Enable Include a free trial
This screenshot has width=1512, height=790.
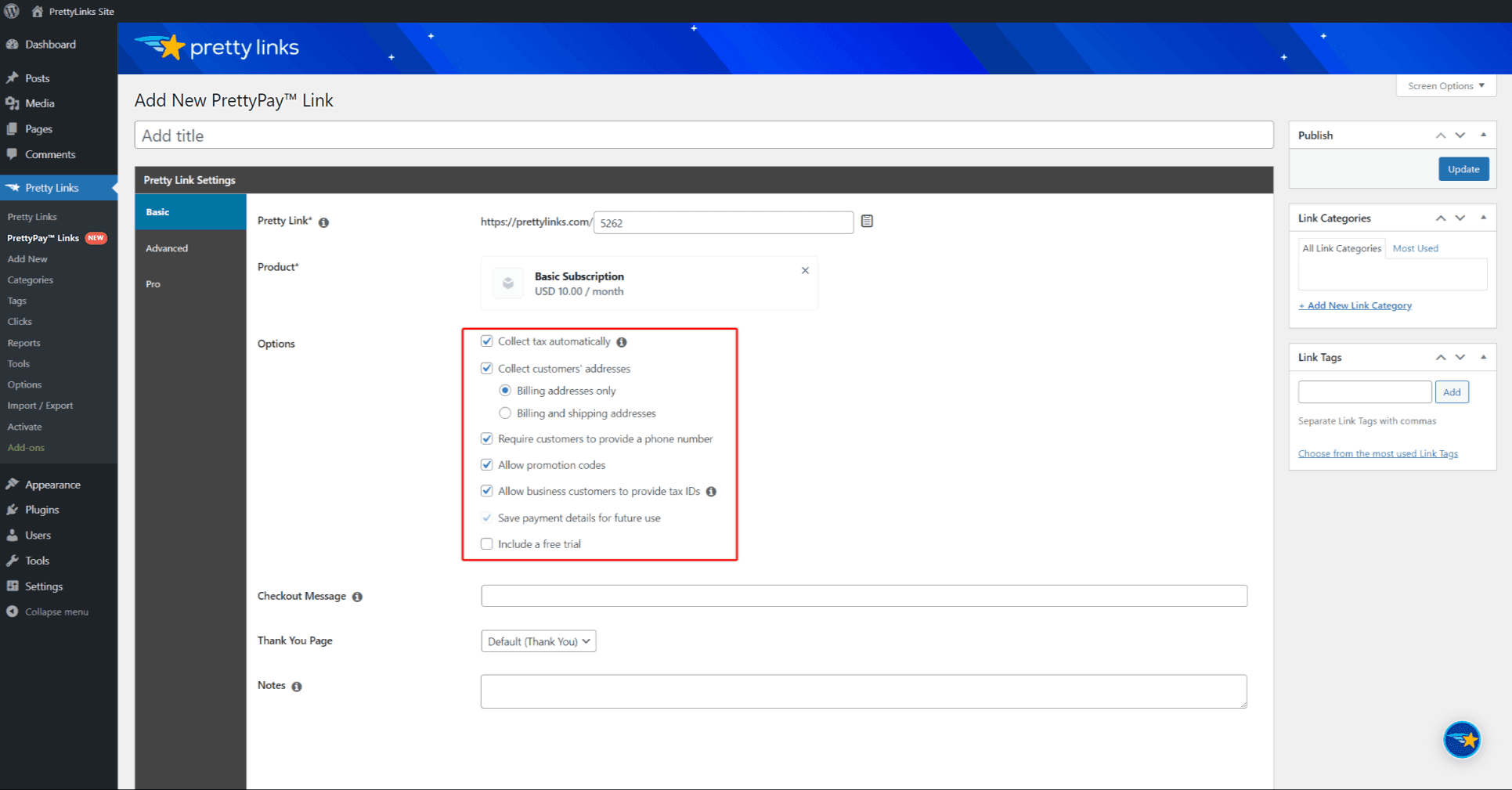pyautogui.click(x=486, y=543)
